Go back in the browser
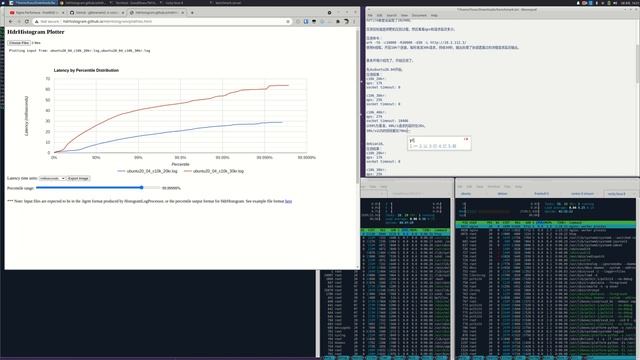640x360 pixels. coord(11,21)
